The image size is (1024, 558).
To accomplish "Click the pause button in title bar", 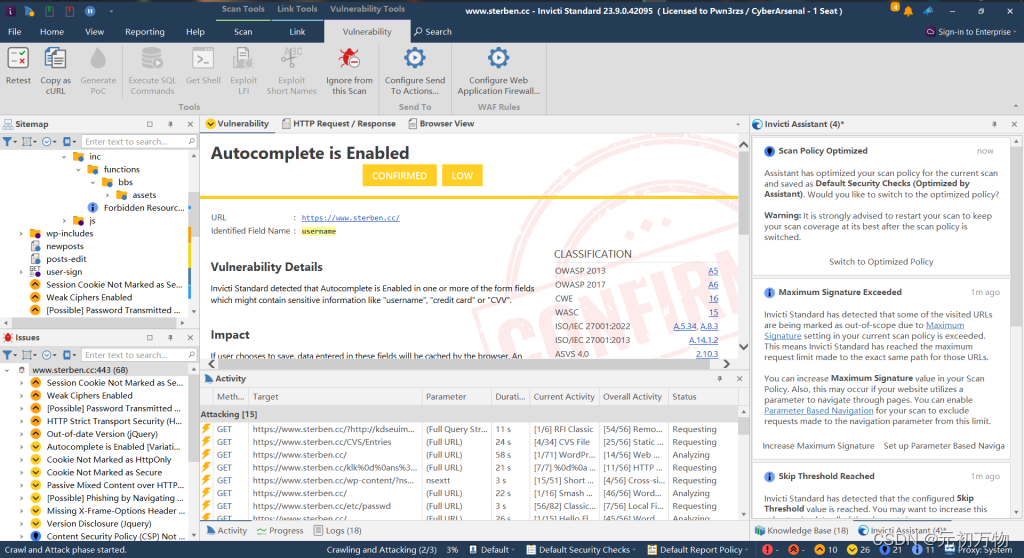I will pyautogui.click(x=90, y=11).
